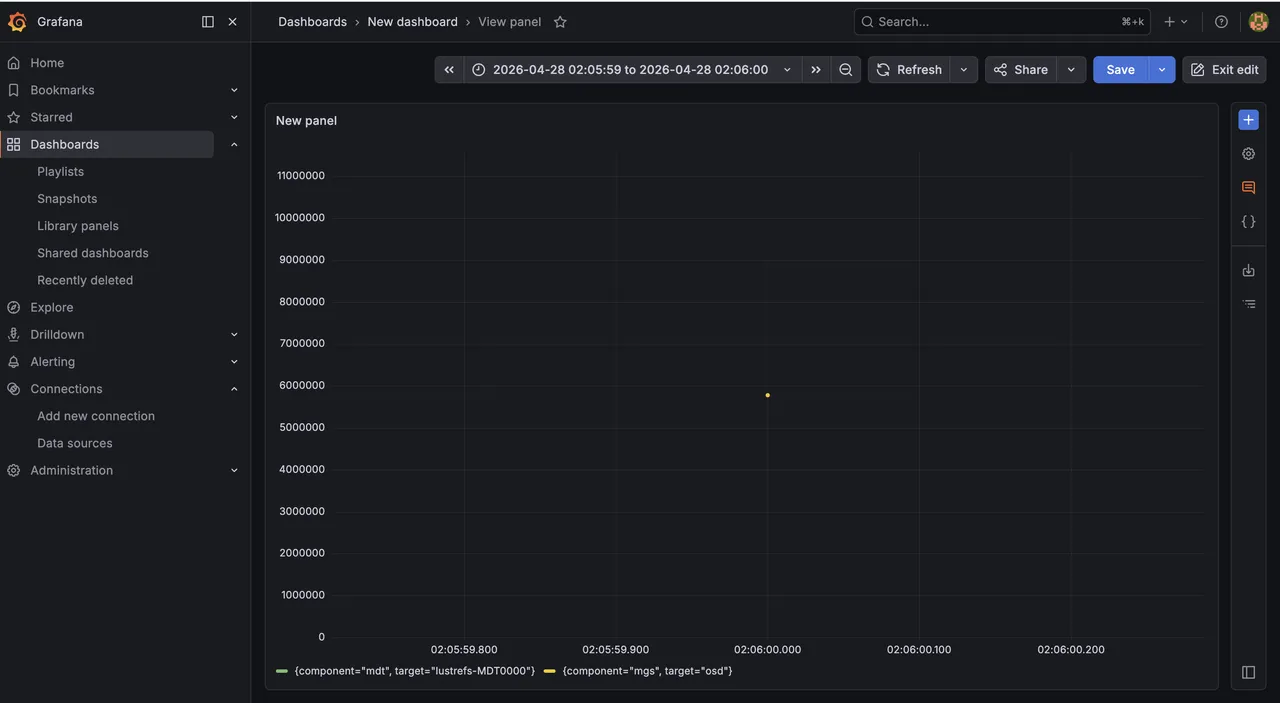Open Data sources
1280x703 pixels.
pos(75,443)
